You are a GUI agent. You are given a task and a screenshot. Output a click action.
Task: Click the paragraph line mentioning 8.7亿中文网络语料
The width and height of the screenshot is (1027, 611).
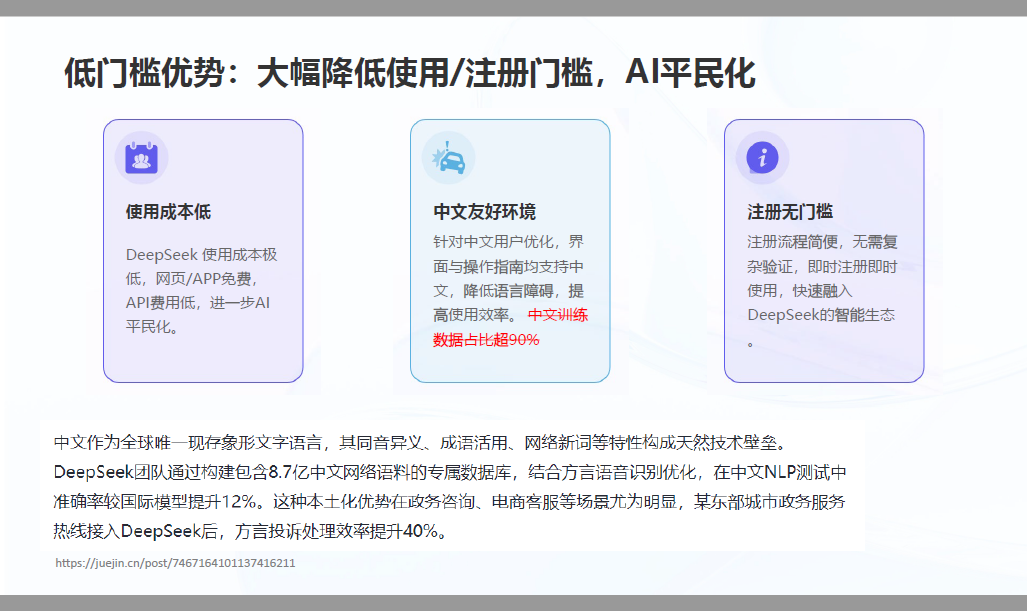point(450,472)
